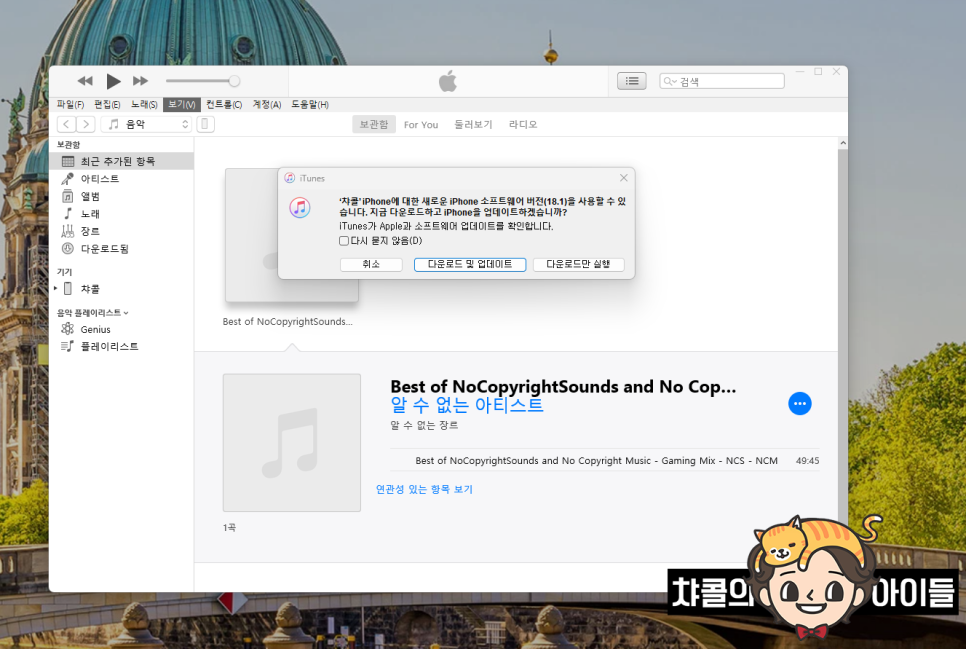Click the rewind previous track icon
The width and height of the screenshot is (966, 649).
(x=85, y=81)
